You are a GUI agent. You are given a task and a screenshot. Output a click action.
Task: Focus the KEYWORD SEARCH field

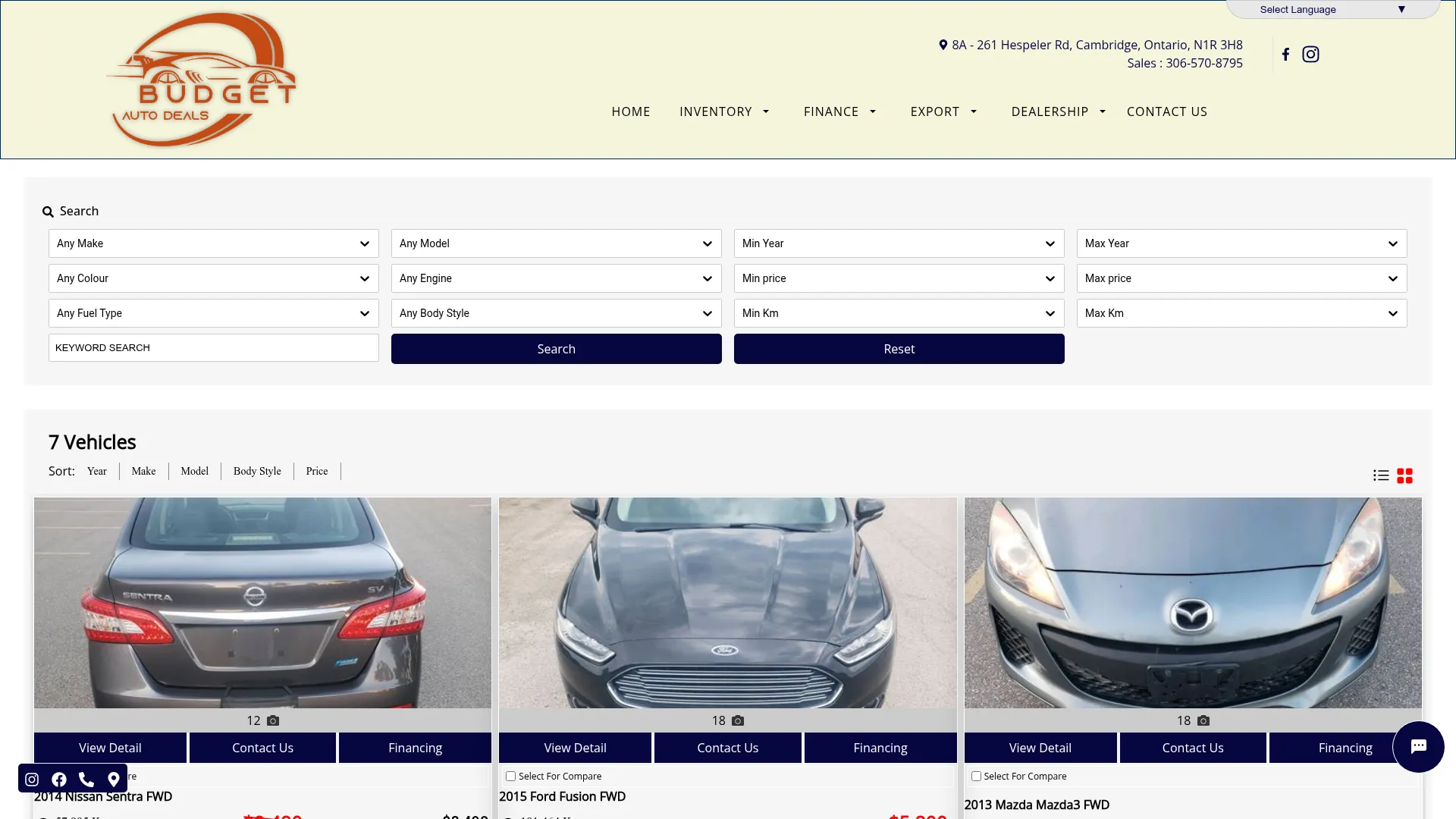click(214, 347)
